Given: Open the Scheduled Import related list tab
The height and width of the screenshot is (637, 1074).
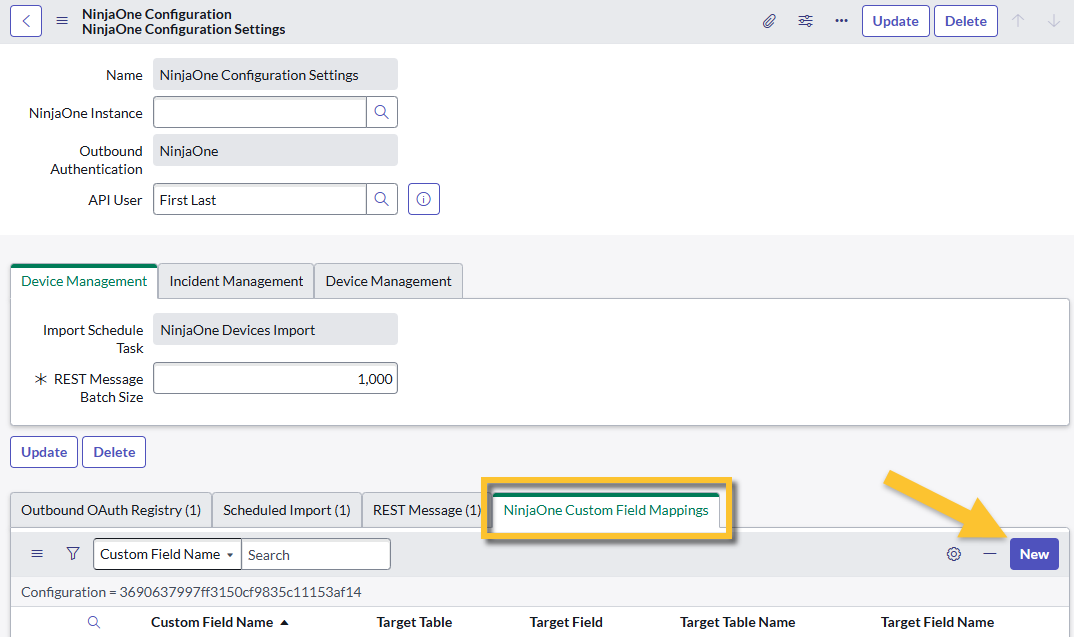Looking at the screenshot, I should click(x=286, y=510).
